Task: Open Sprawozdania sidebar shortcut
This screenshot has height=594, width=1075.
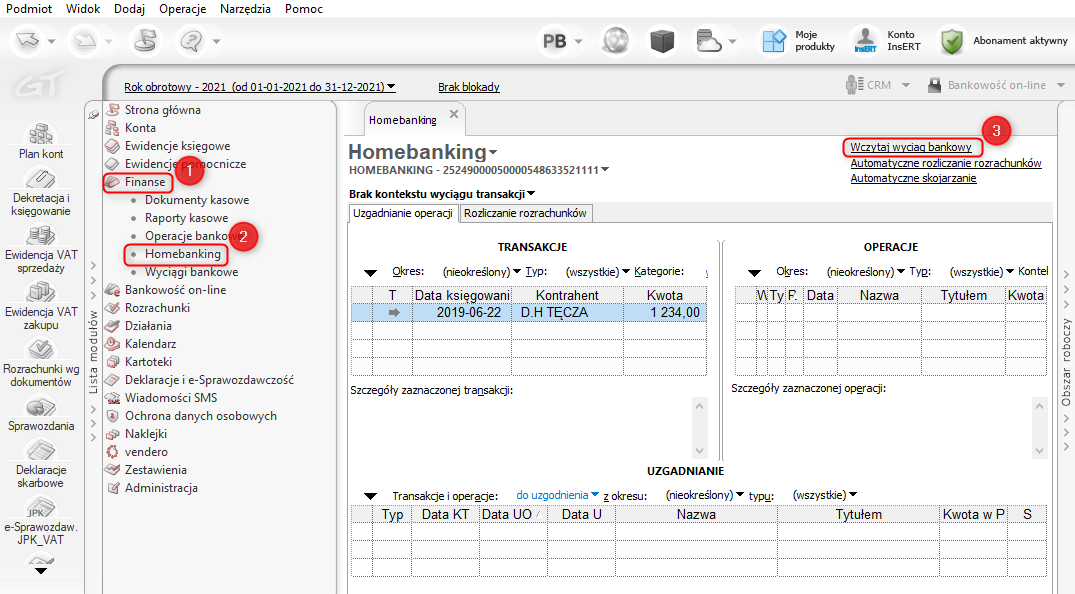Action: click(x=41, y=414)
